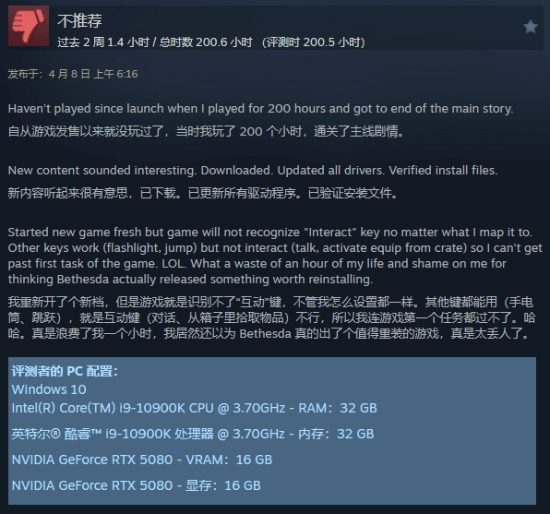The width and height of the screenshot is (550, 514).
Task: Select the sentence starting "Haven't played since launch"
Action: [x=260, y=109]
